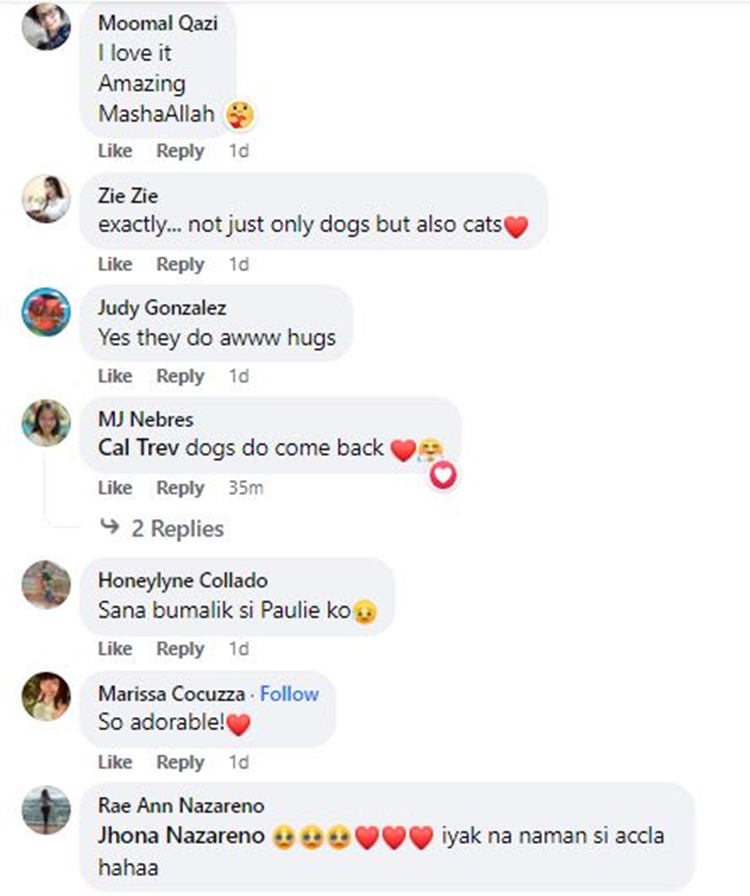The height and width of the screenshot is (896, 750).
Task: Open Honeylyne Collado's avatar image
Action: point(46,584)
